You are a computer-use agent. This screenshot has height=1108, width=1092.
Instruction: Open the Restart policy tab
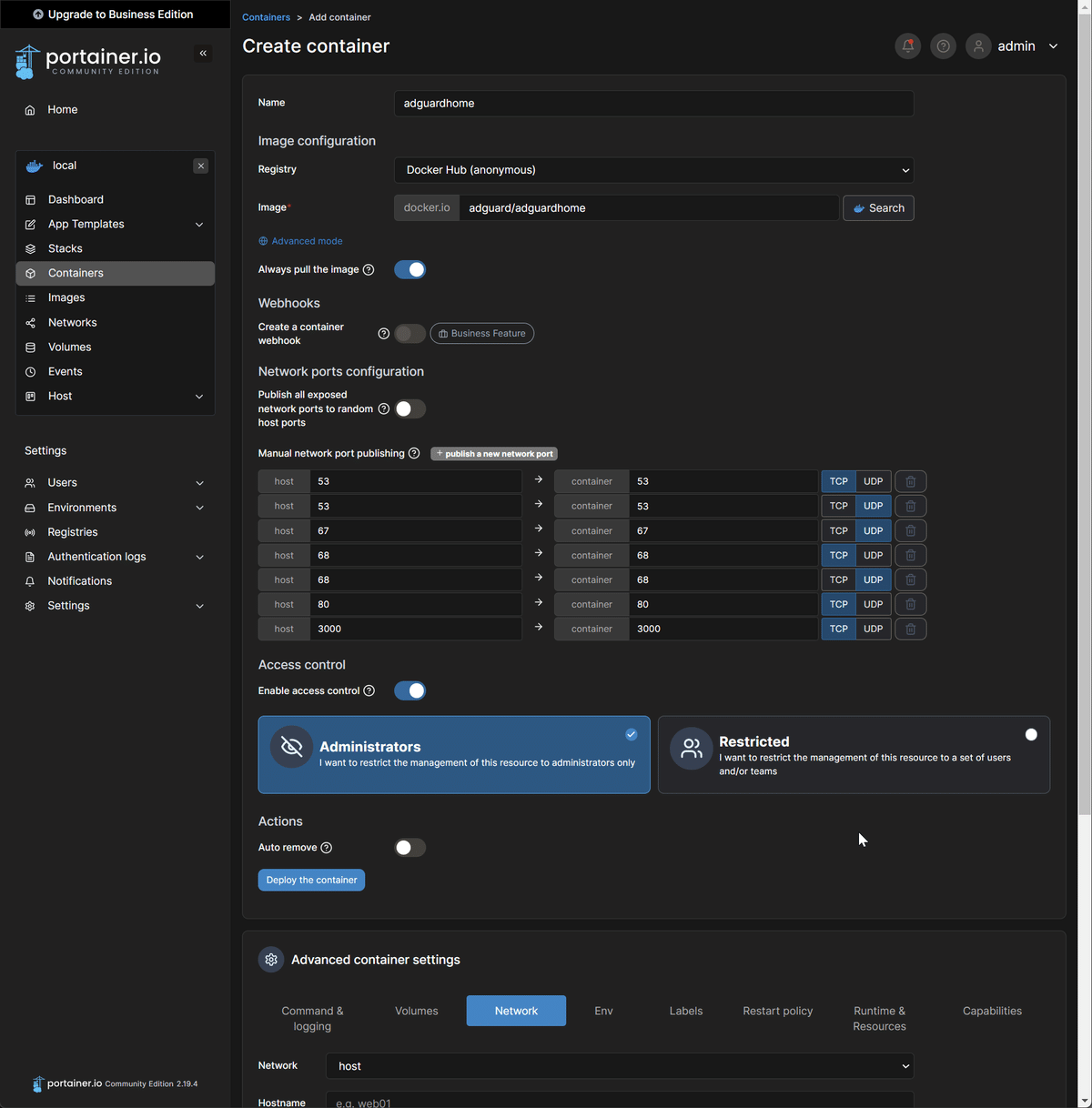coord(778,1011)
